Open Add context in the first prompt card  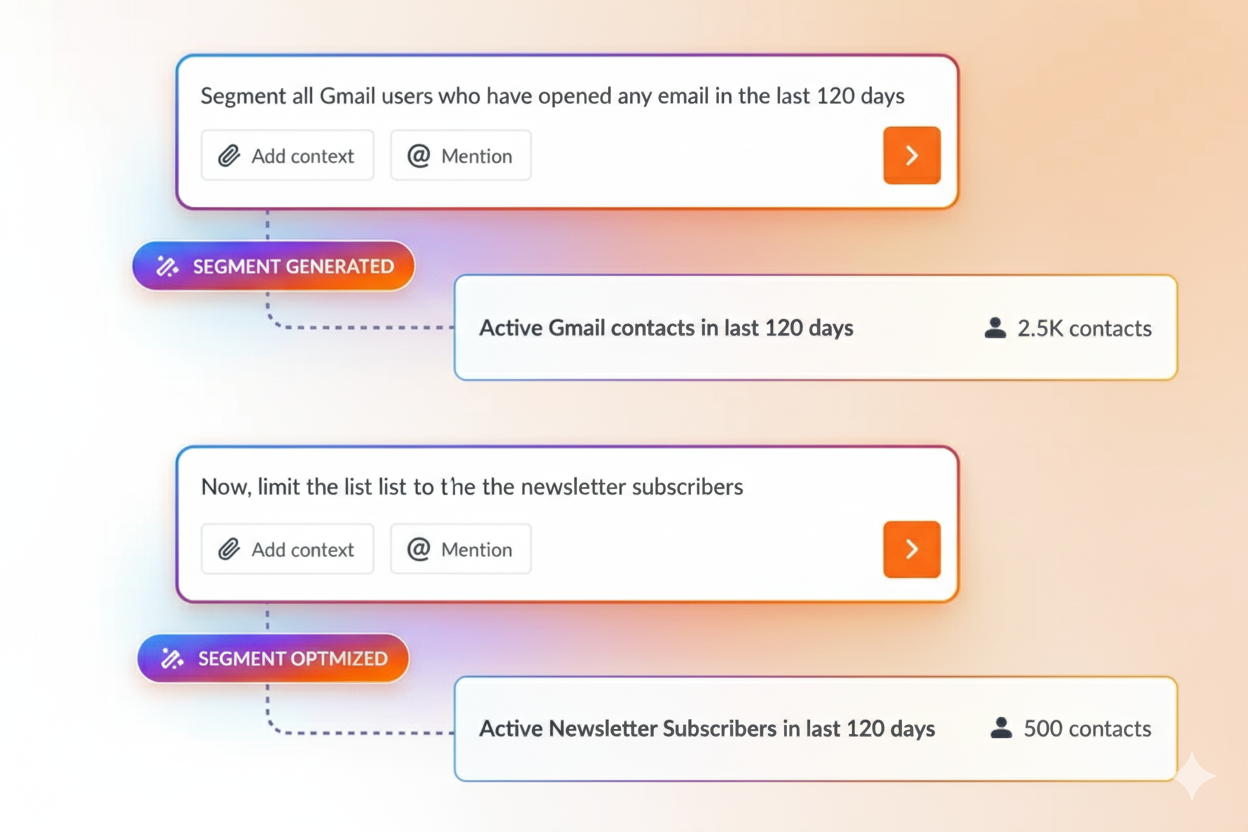pyautogui.click(x=287, y=155)
